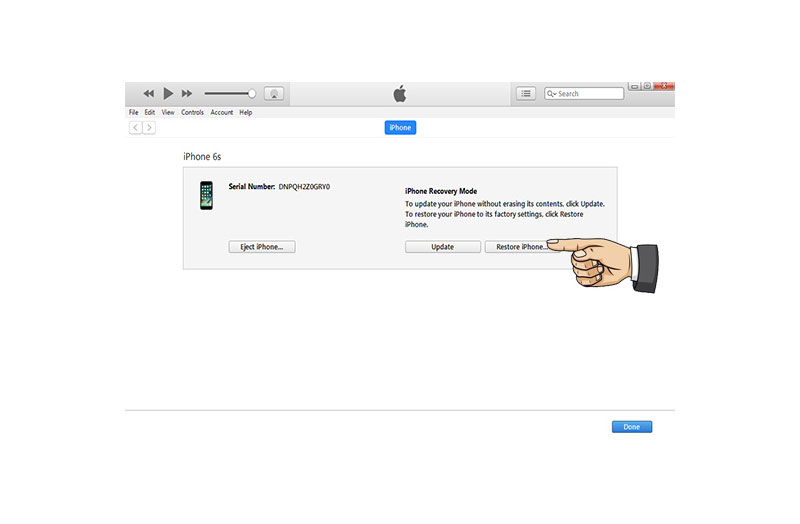
Task: Click the Update button
Action: point(442,247)
